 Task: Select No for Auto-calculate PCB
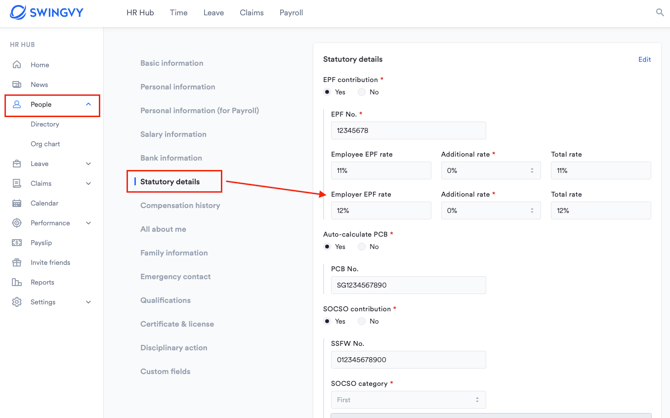coord(362,246)
